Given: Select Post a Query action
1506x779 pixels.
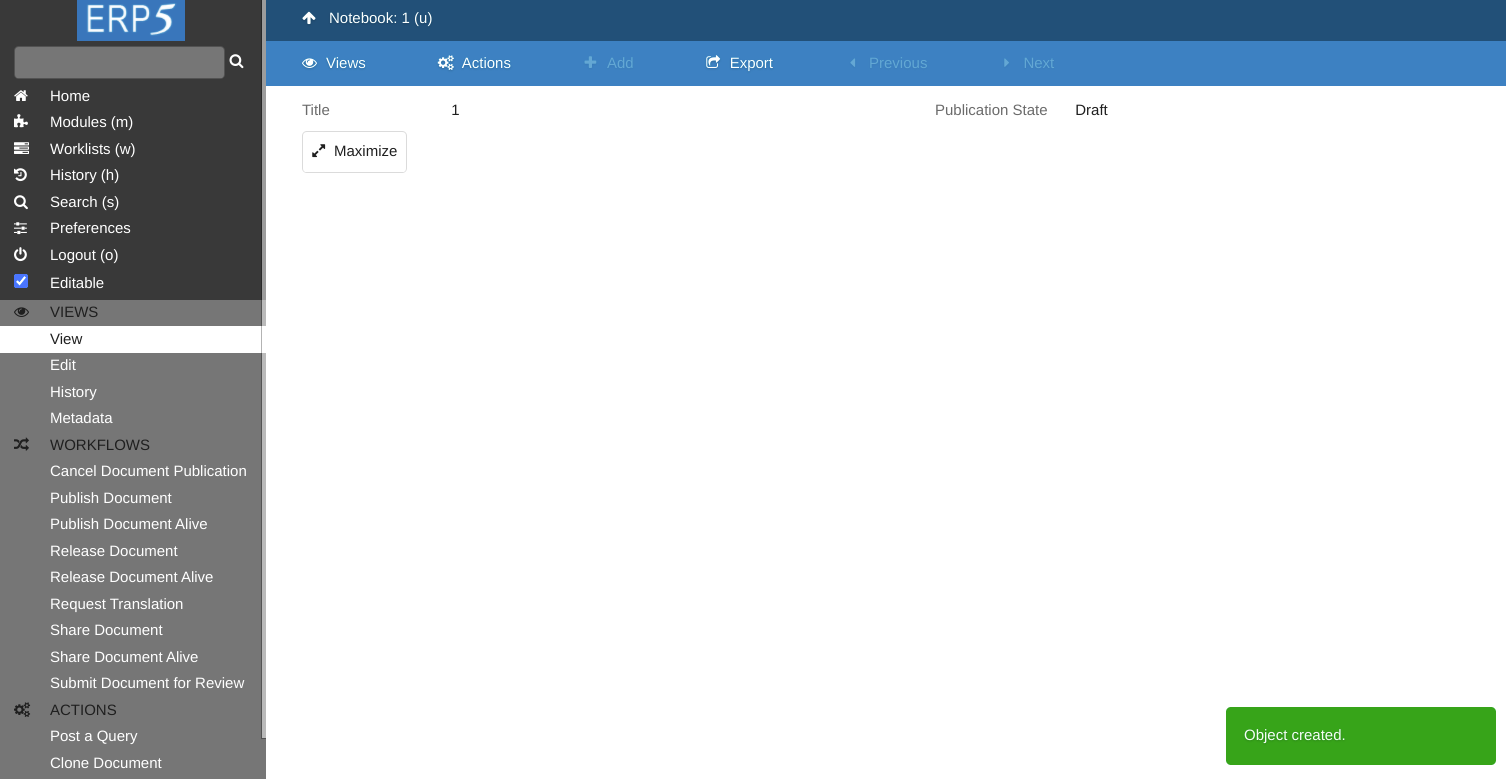Looking at the screenshot, I should click(x=94, y=736).
